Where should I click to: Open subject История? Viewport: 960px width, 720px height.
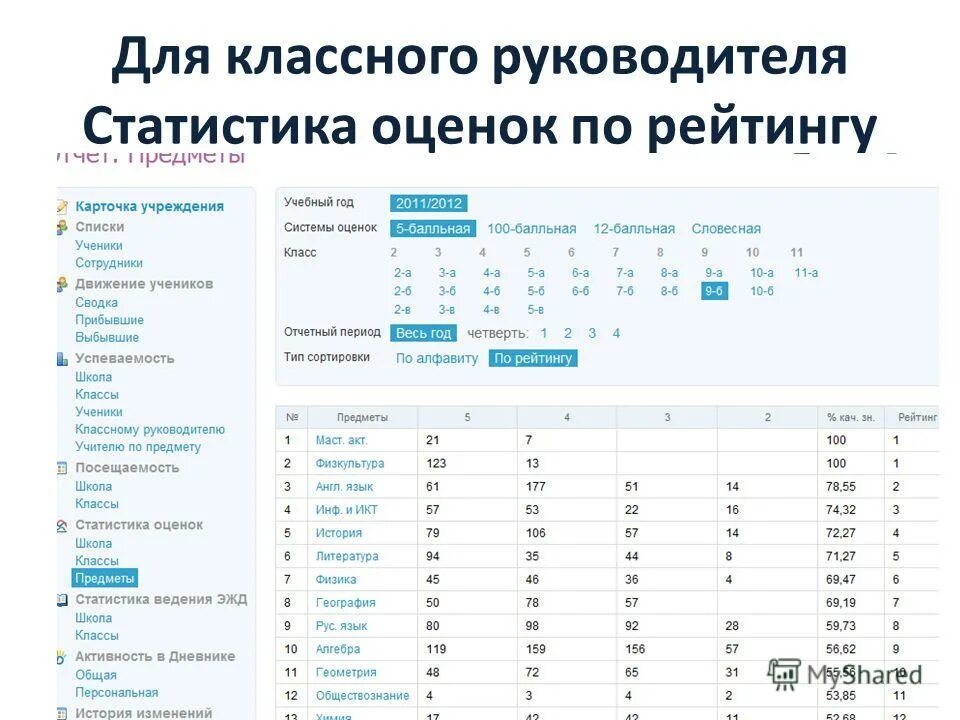pyautogui.click(x=339, y=533)
